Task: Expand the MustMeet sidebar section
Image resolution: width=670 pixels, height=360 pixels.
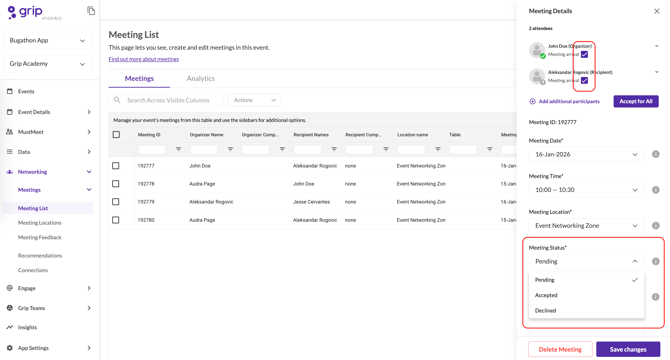Action: coord(89,132)
